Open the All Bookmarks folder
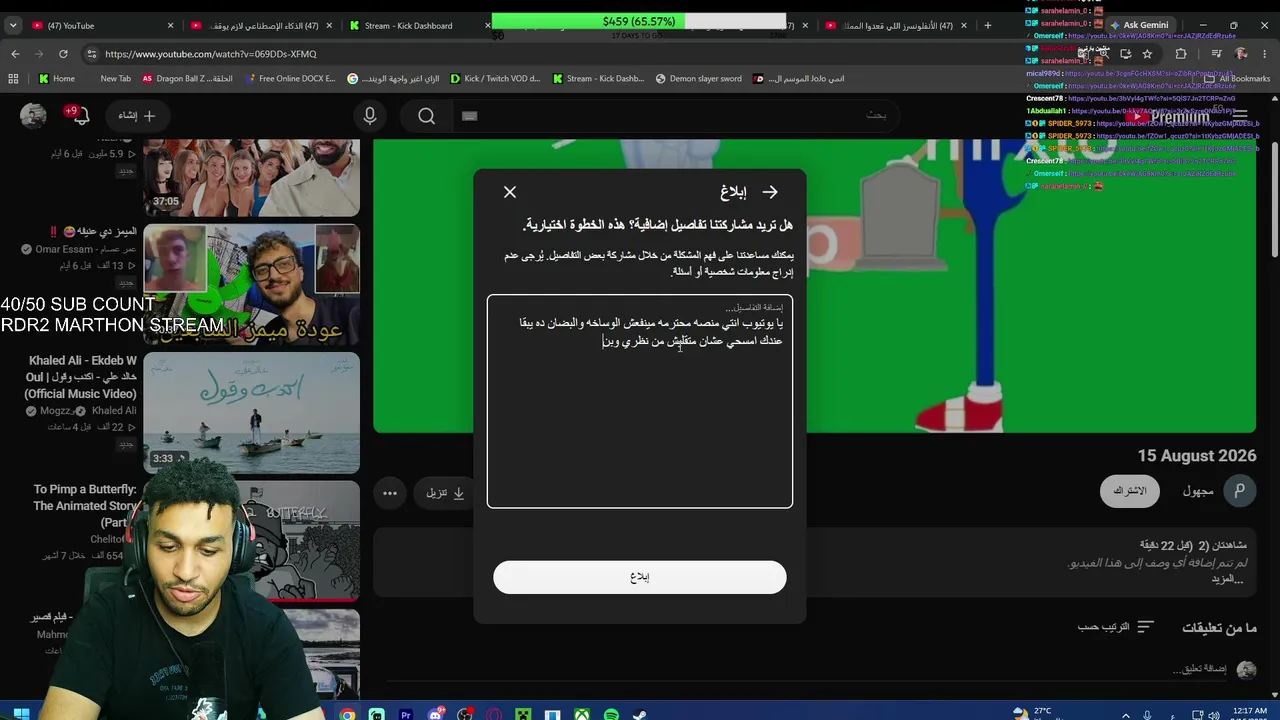 point(1237,79)
